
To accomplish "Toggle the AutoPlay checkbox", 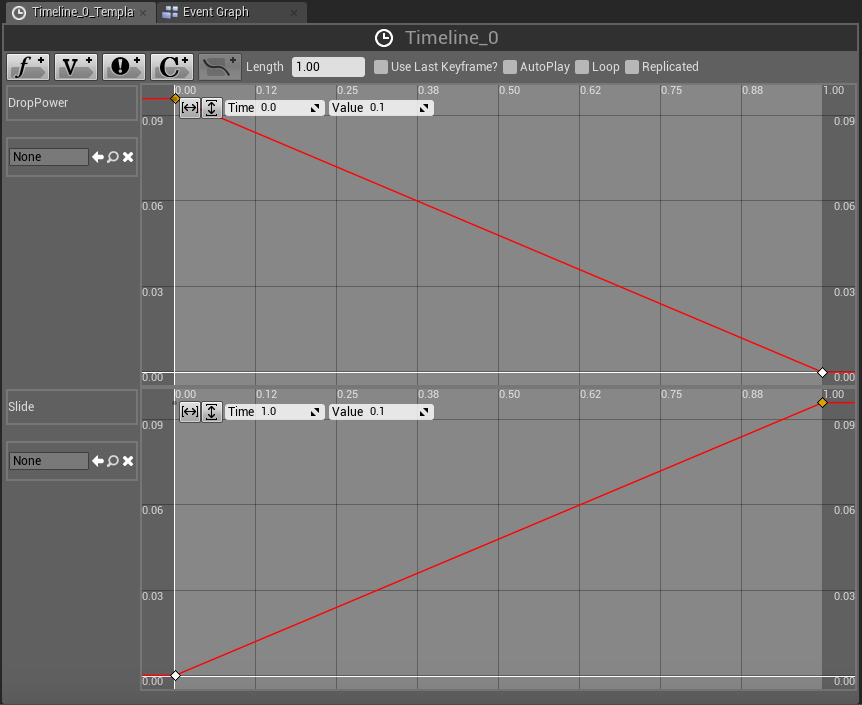I will click(510, 67).
